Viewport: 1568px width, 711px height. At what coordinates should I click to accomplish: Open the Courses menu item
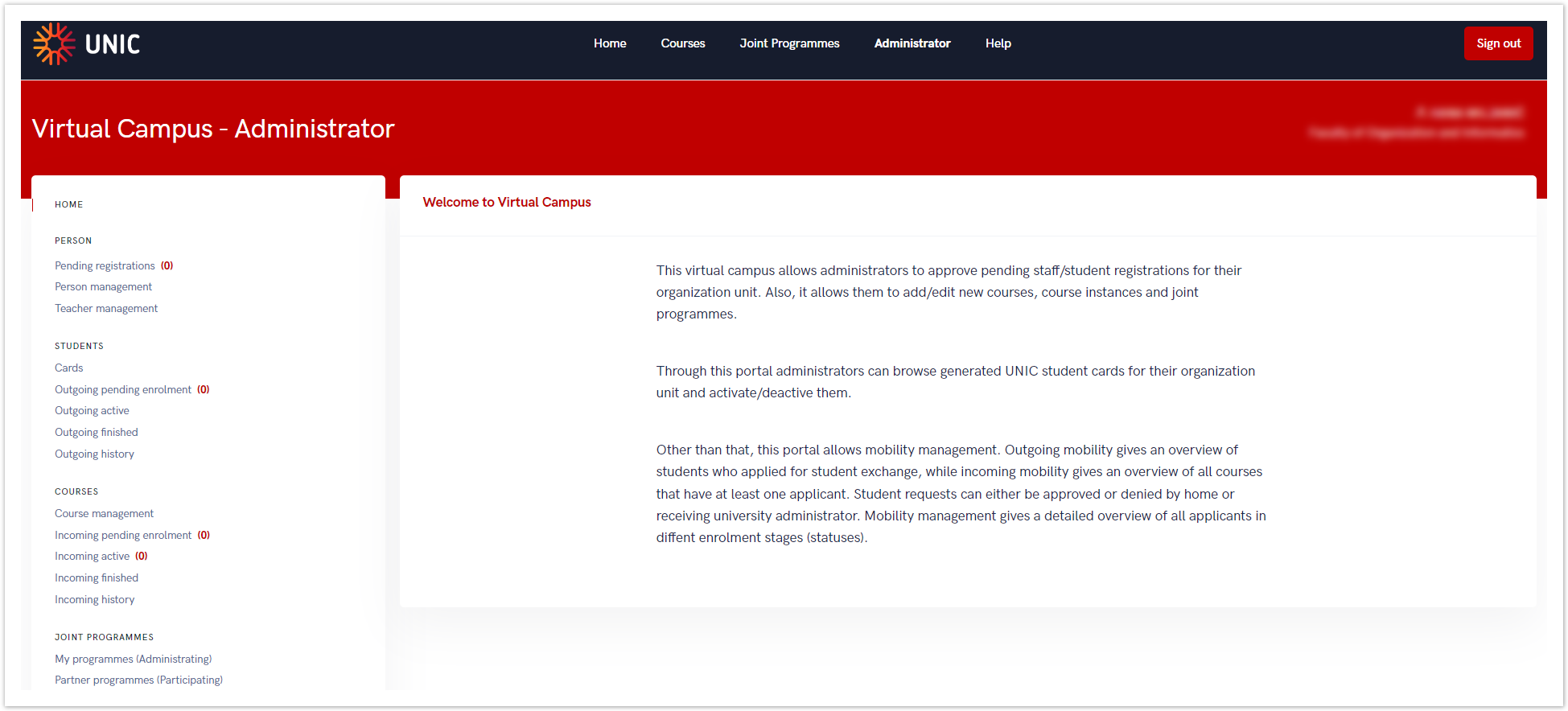click(x=682, y=43)
